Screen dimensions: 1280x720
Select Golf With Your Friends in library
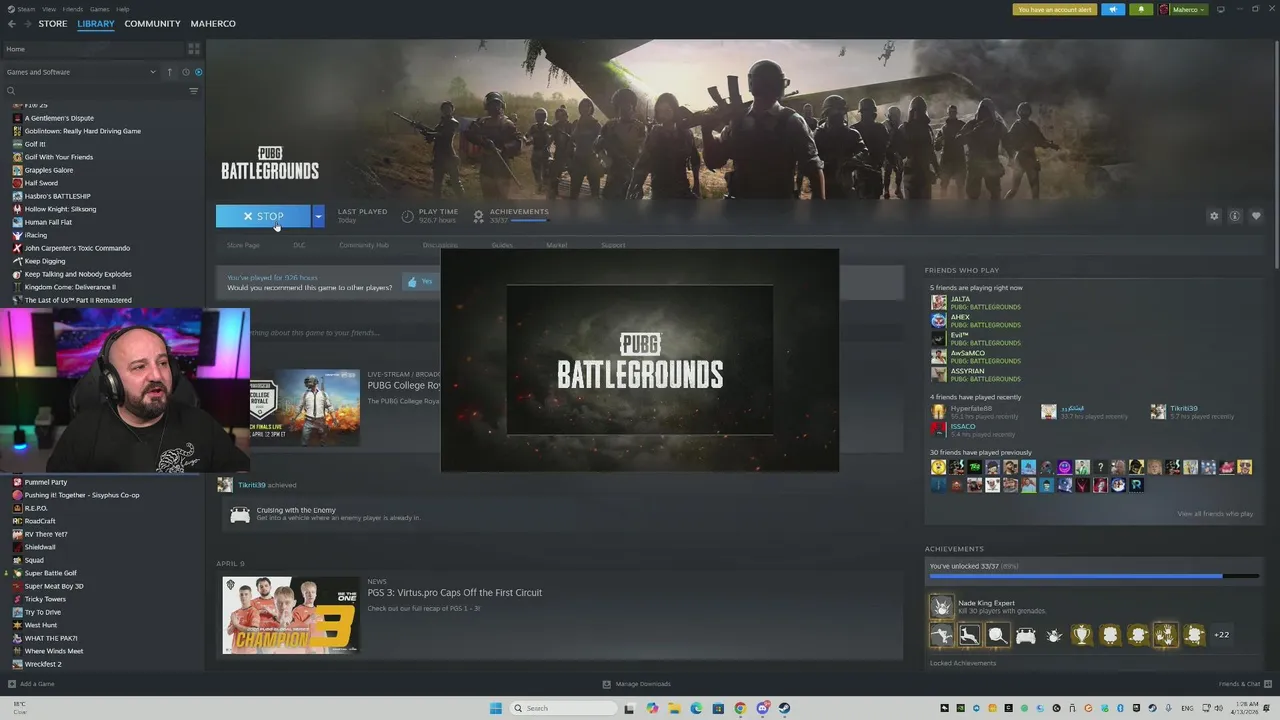click(59, 157)
